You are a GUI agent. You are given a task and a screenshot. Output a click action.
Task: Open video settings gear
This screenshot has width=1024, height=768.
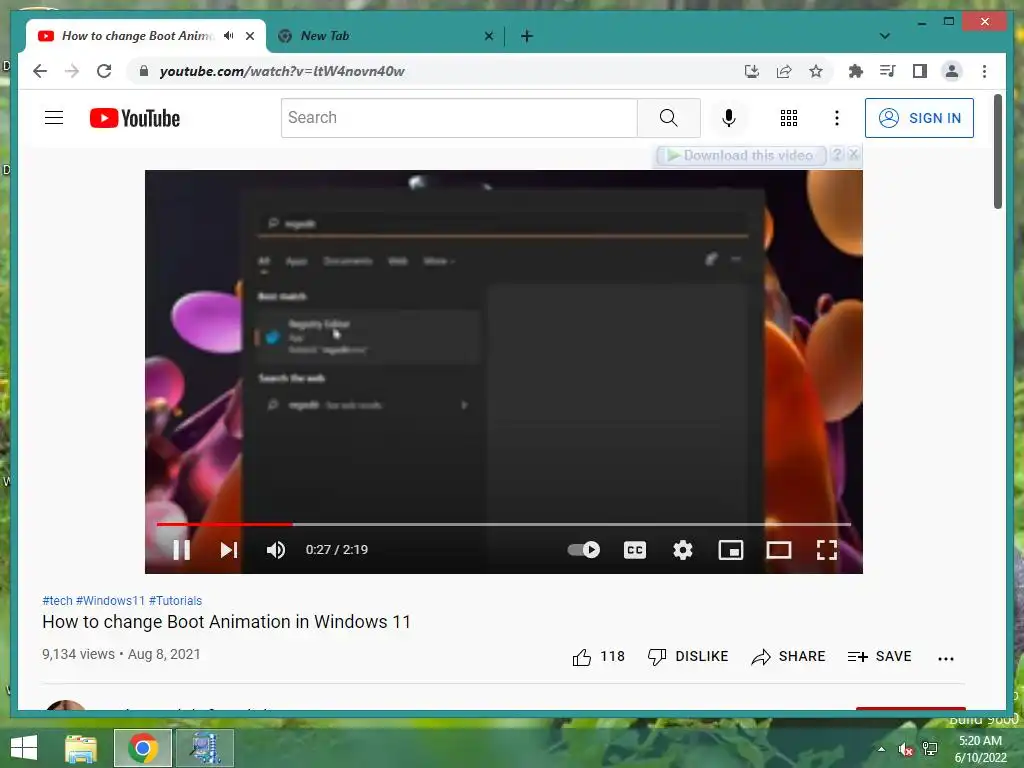coord(682,550)
